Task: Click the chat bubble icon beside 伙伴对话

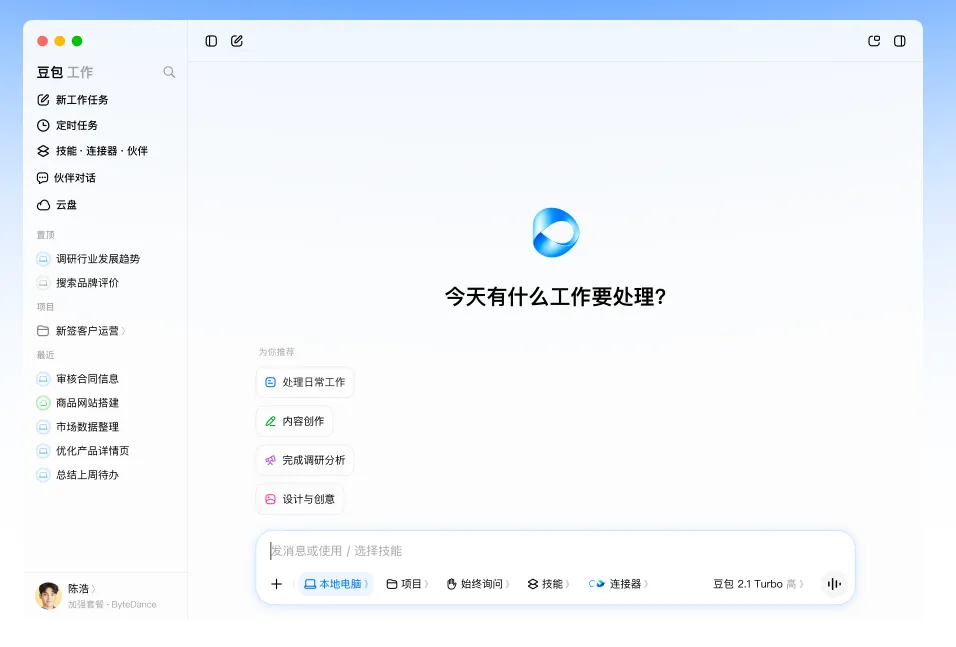Action: 43,178
